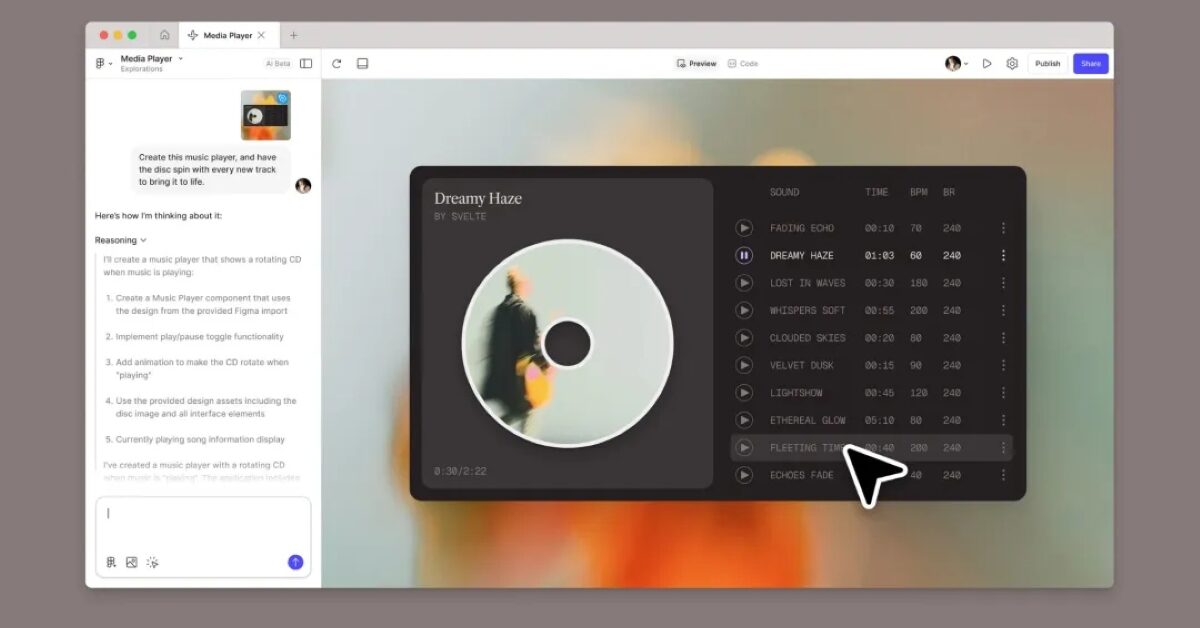Image resolution: width=1200 pixels, height=628 pixels.
Task: Play the Ethereal Glow track
Action: click(744, 420)
